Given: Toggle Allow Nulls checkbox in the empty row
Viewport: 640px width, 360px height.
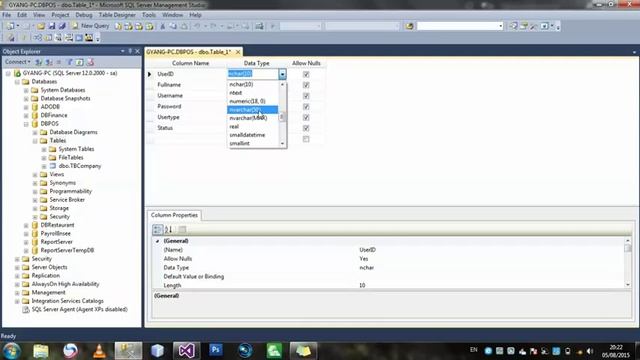Looking at the screenshot, I should pos(306,139).
